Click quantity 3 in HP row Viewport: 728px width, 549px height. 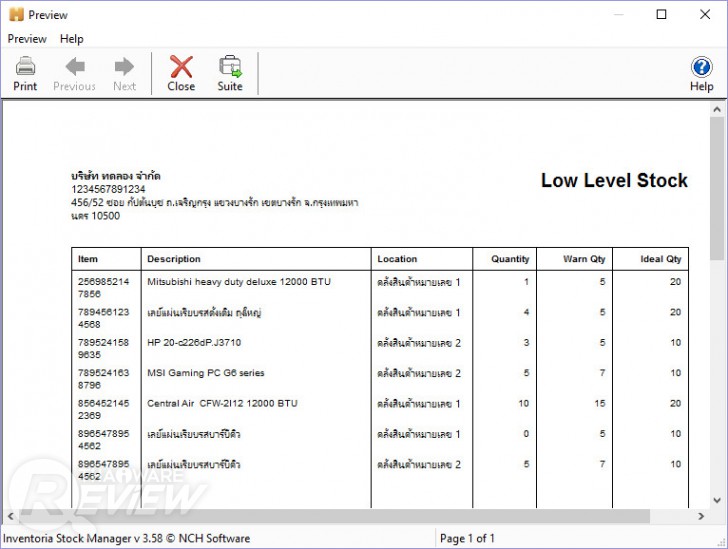(x=526, y=342)
